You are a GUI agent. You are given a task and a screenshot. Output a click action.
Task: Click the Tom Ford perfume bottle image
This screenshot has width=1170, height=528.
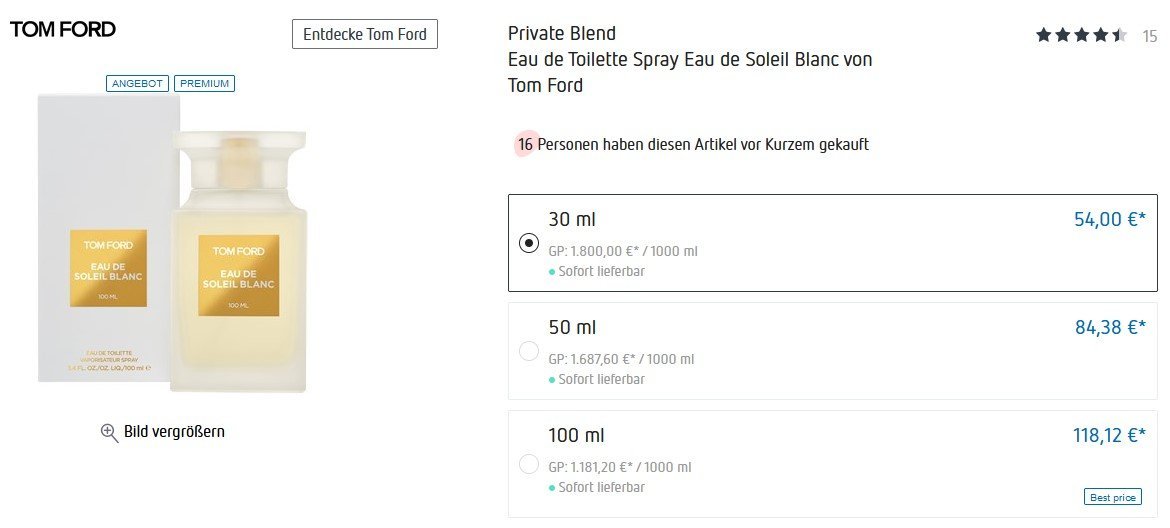tap(238, 262)
